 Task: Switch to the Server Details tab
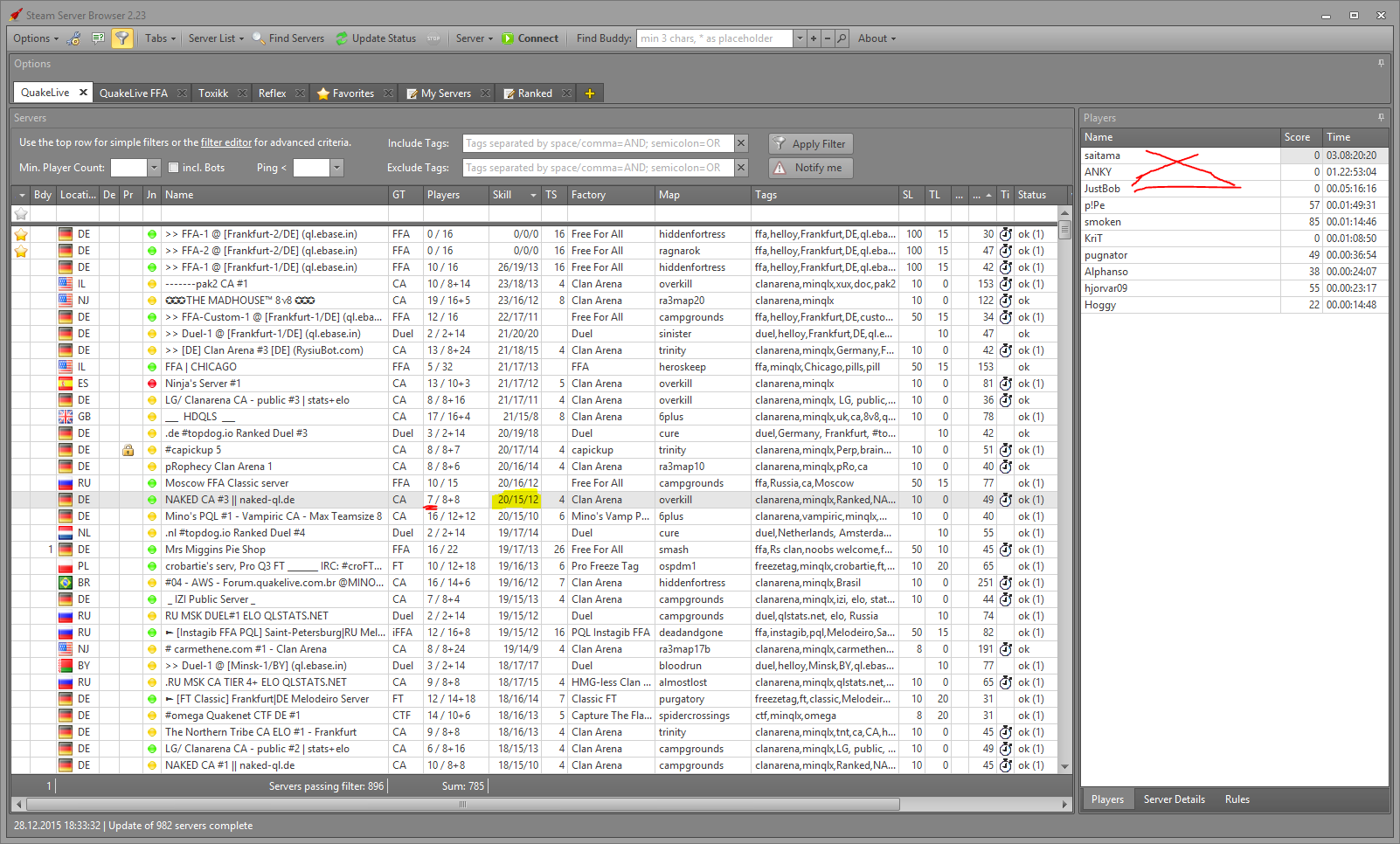(x=1174, y=799)
